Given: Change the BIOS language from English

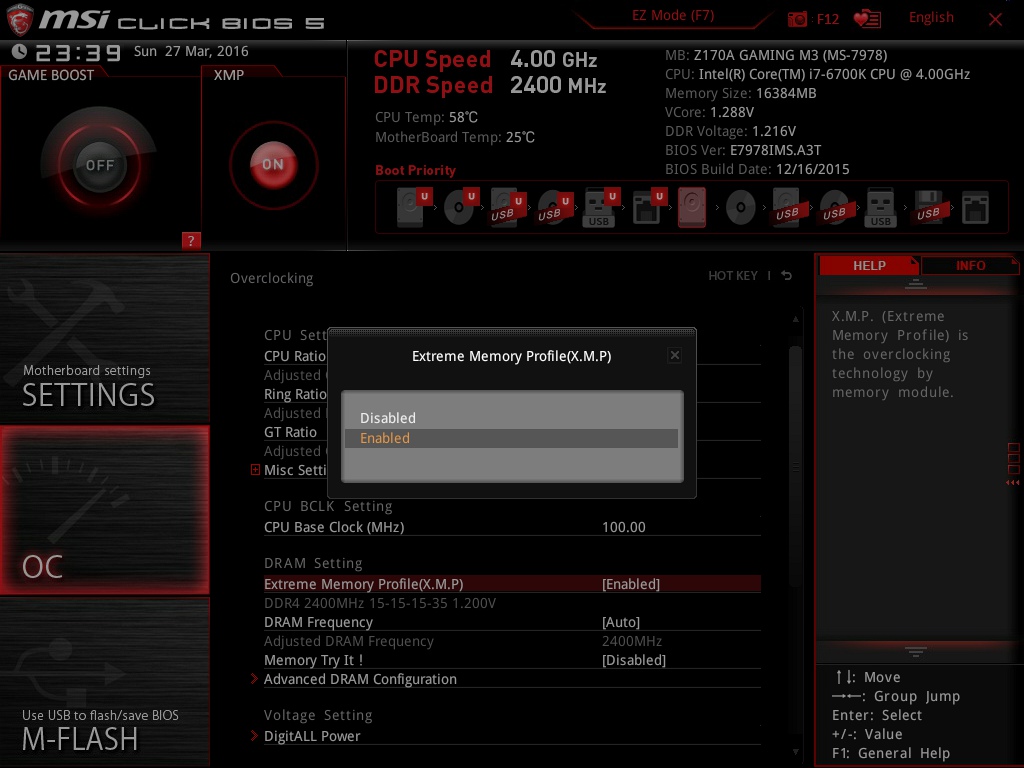Looking at the screenshot, I should pyautogui.click(x=931, y=18).
